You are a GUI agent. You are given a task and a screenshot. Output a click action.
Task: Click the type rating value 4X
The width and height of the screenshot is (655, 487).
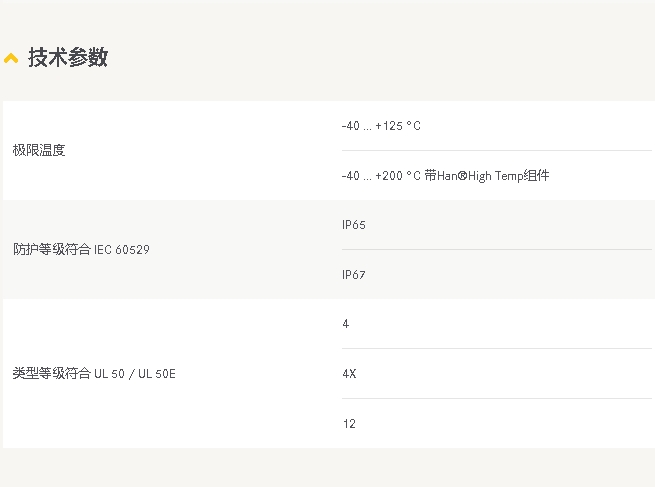349,373
